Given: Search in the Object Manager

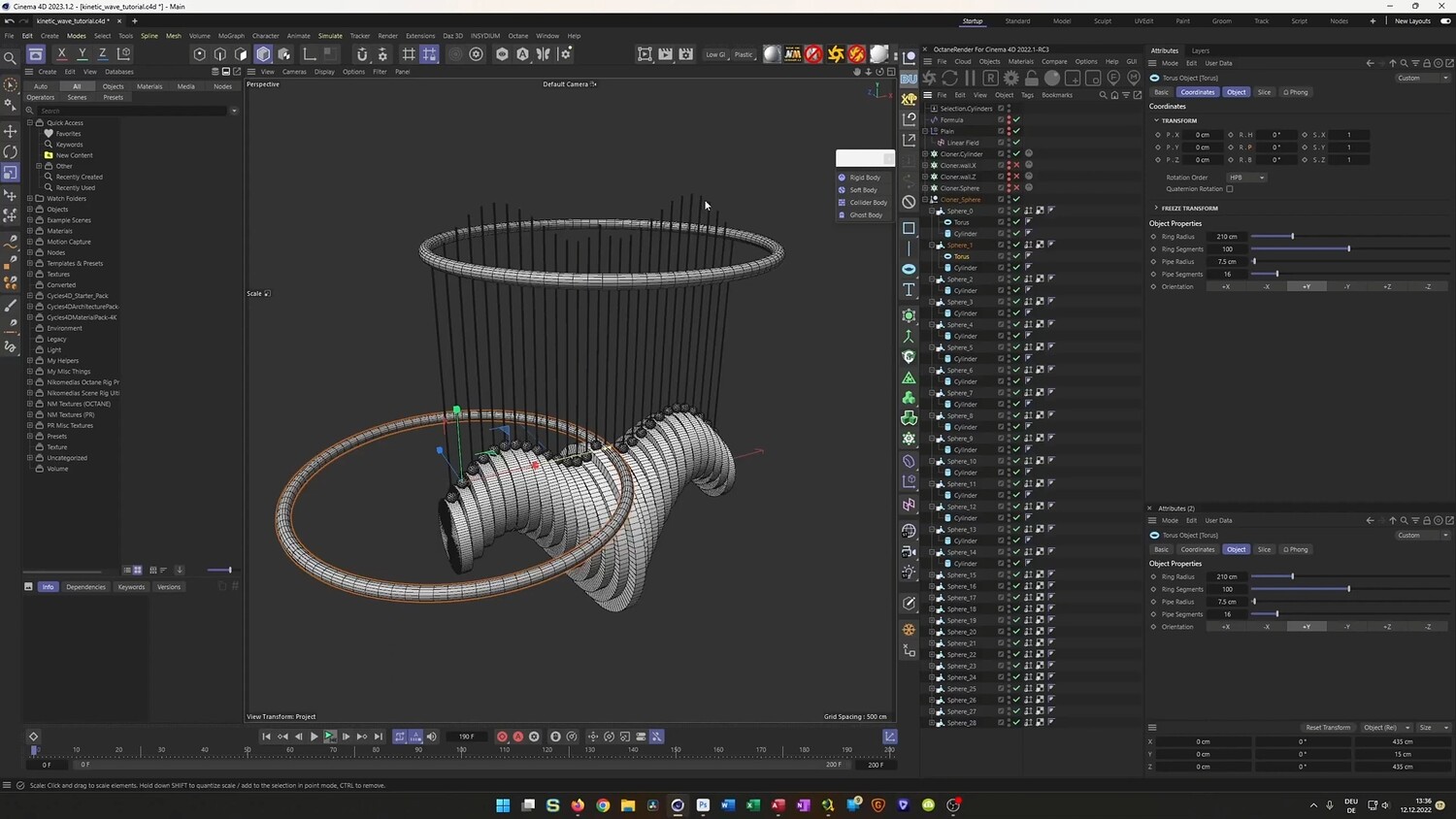Looking at the screenshot, I should [x=1103, y=95].
